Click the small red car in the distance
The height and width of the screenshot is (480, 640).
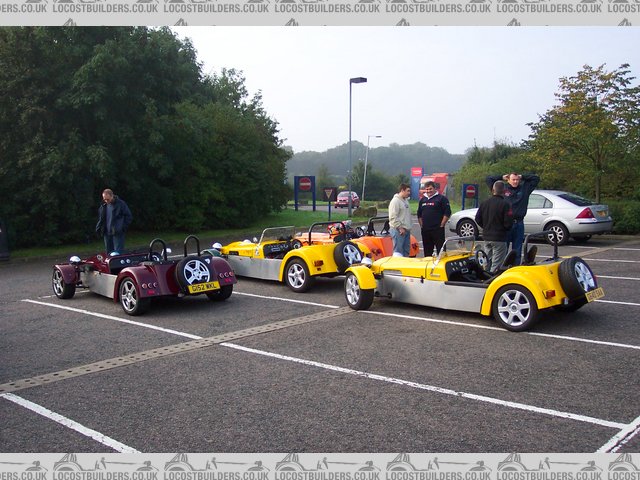click(347, 199)
